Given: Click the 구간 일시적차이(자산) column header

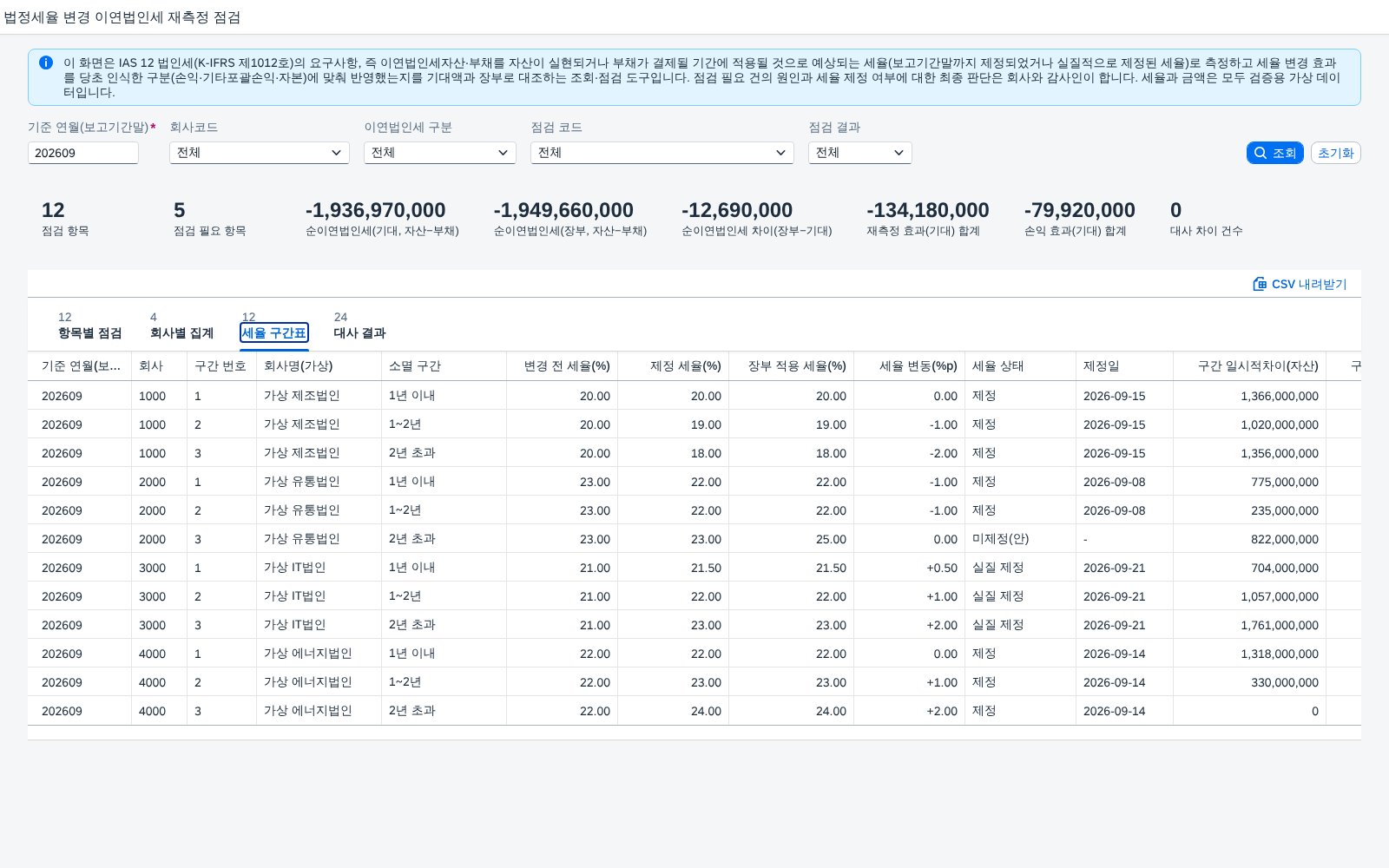Looking at the screenshot, I should coord(1250,366).
